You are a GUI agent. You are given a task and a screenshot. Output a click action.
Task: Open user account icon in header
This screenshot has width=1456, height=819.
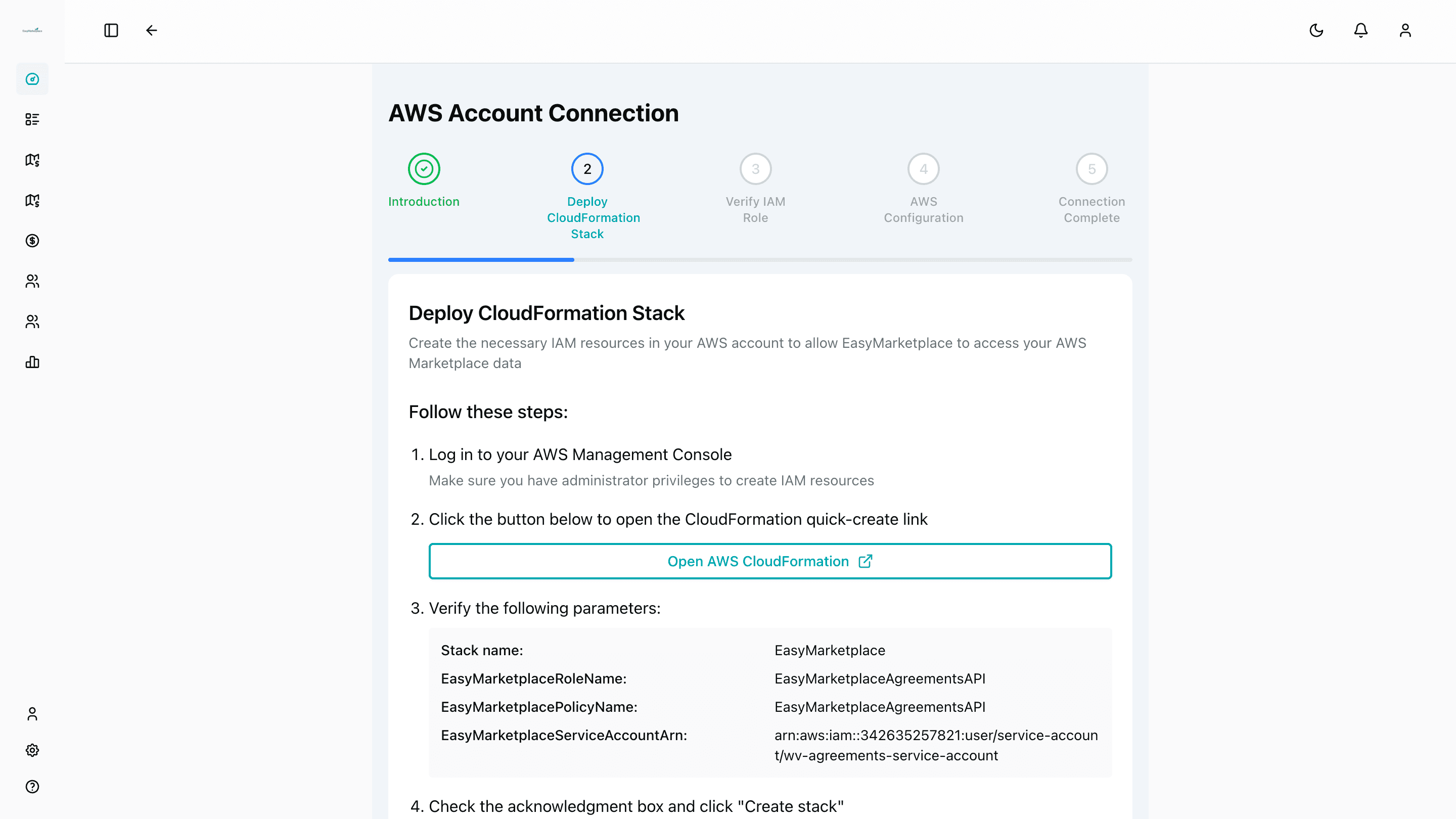pos(1405,30)
